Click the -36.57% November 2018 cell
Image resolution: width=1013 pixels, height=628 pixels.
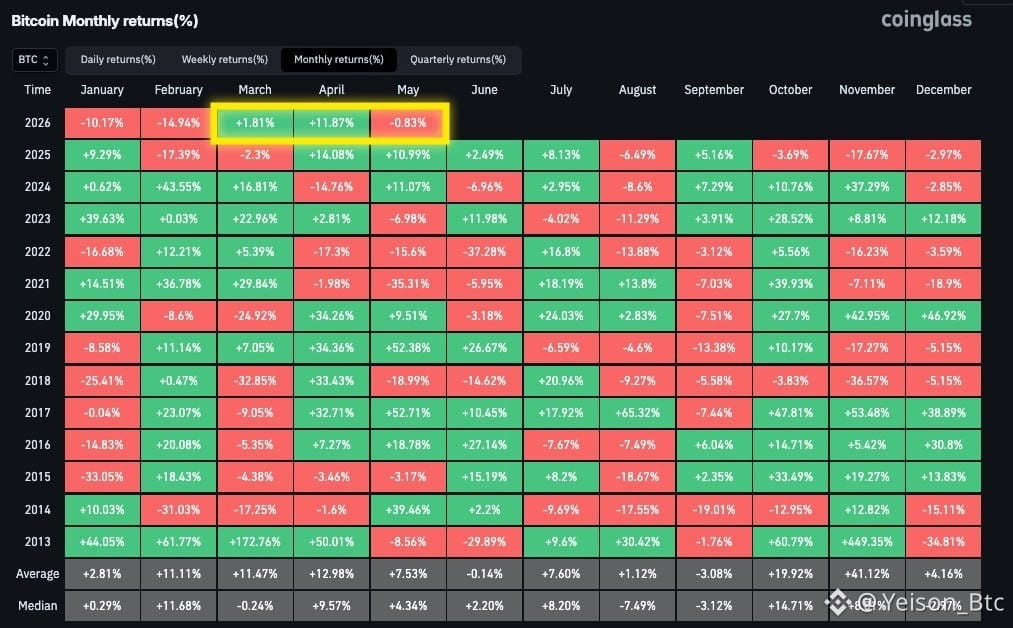(867, 381)
